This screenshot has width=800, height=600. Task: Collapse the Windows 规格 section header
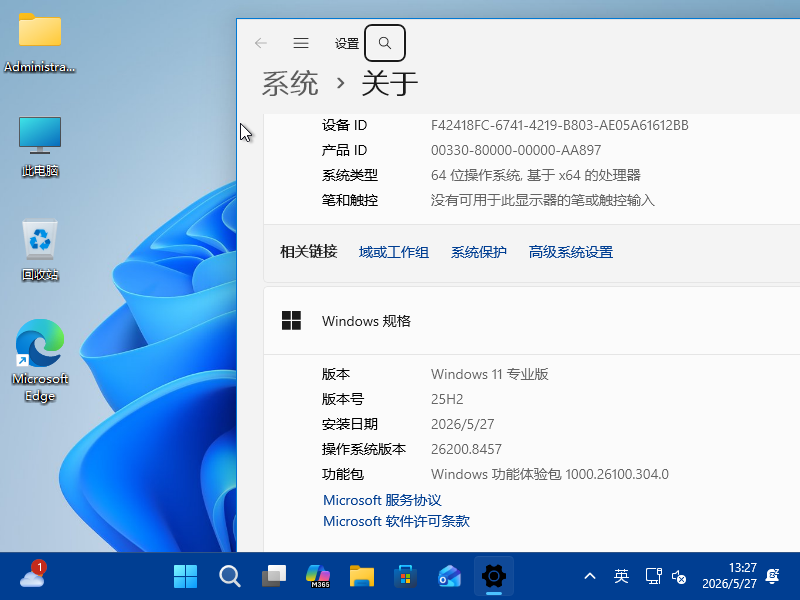(x=532, y=321)
